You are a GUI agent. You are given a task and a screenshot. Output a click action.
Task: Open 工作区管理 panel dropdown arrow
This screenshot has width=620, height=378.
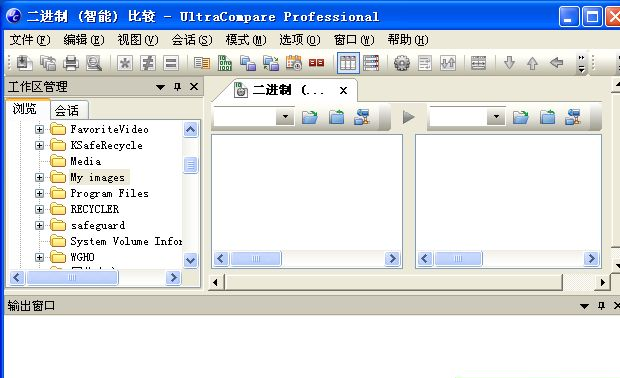tap(160, 87)
